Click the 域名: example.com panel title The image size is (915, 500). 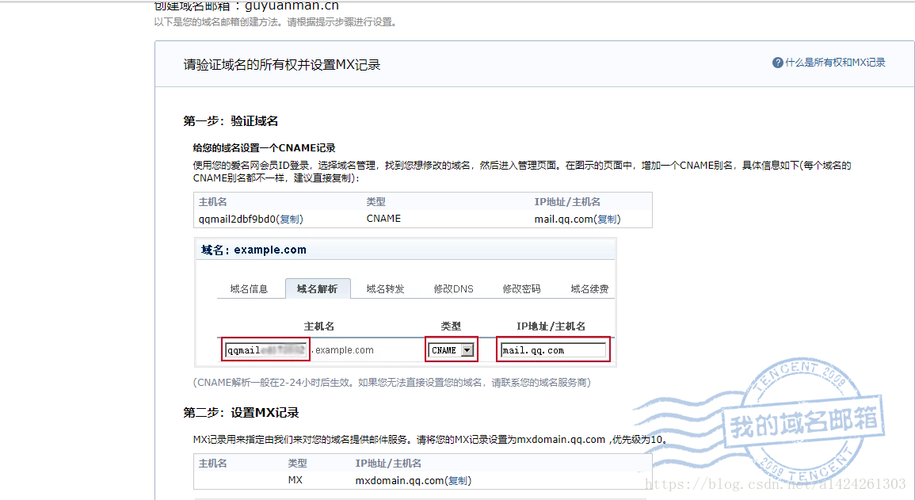(x=254, y=250)
